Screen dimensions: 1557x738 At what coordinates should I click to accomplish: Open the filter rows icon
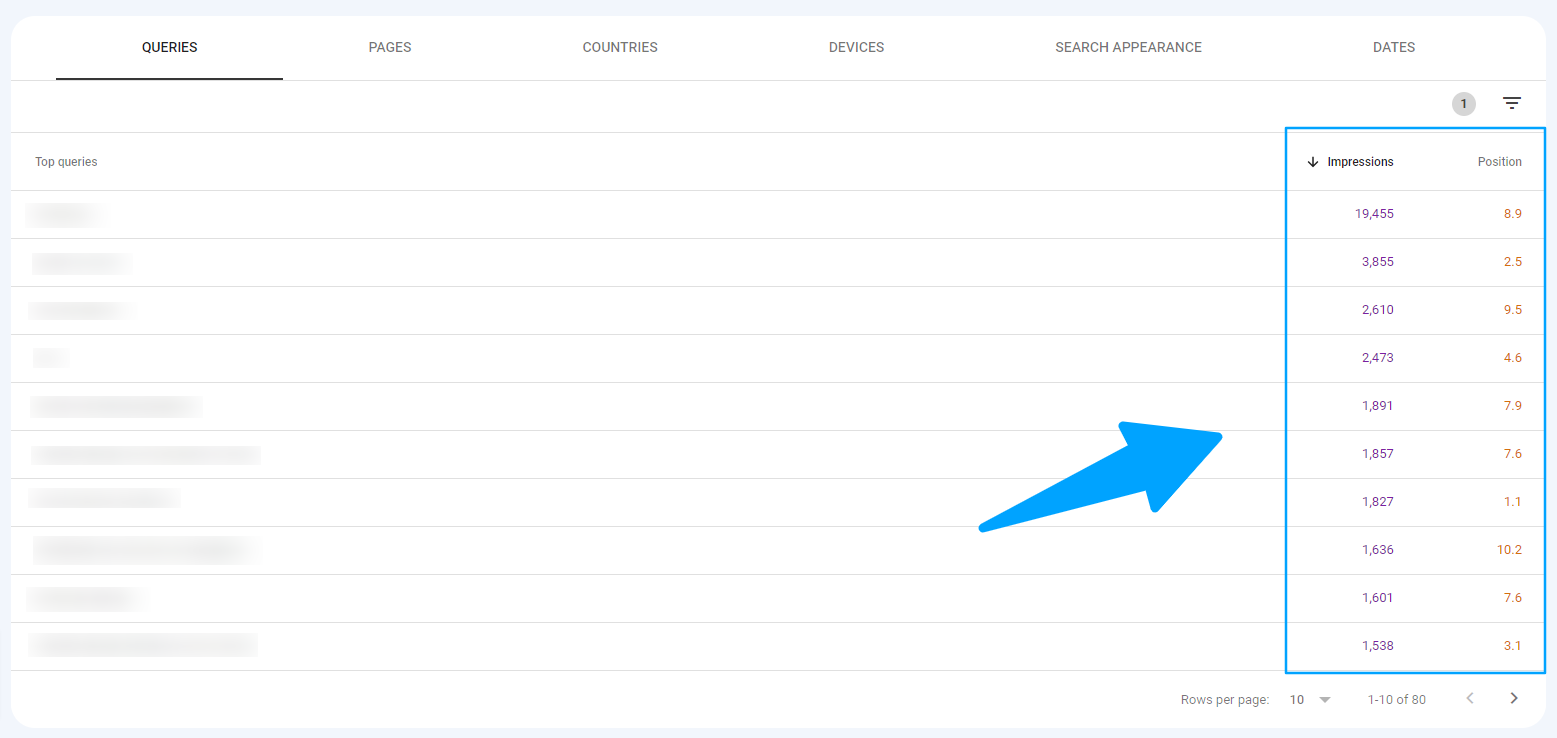(1512, 103)
